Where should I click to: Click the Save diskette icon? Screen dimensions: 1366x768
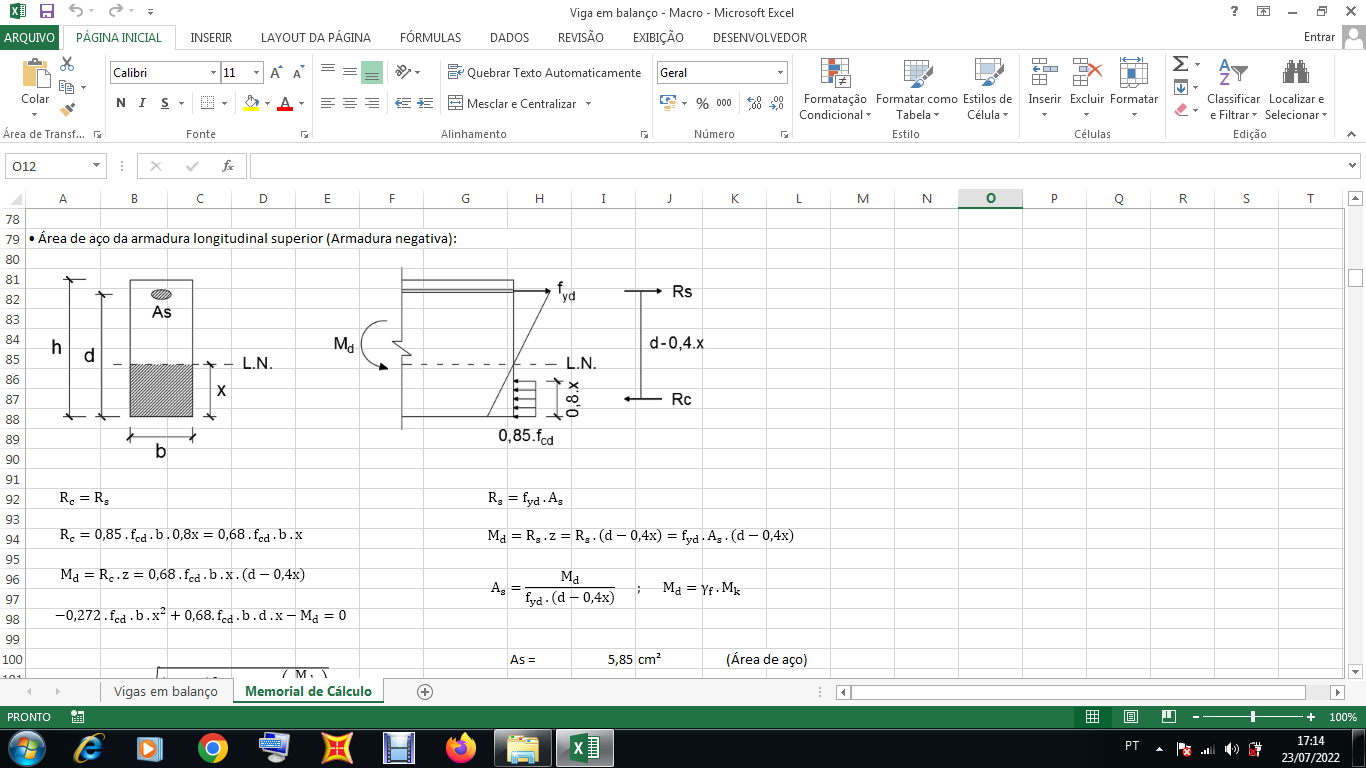(47, 11)
